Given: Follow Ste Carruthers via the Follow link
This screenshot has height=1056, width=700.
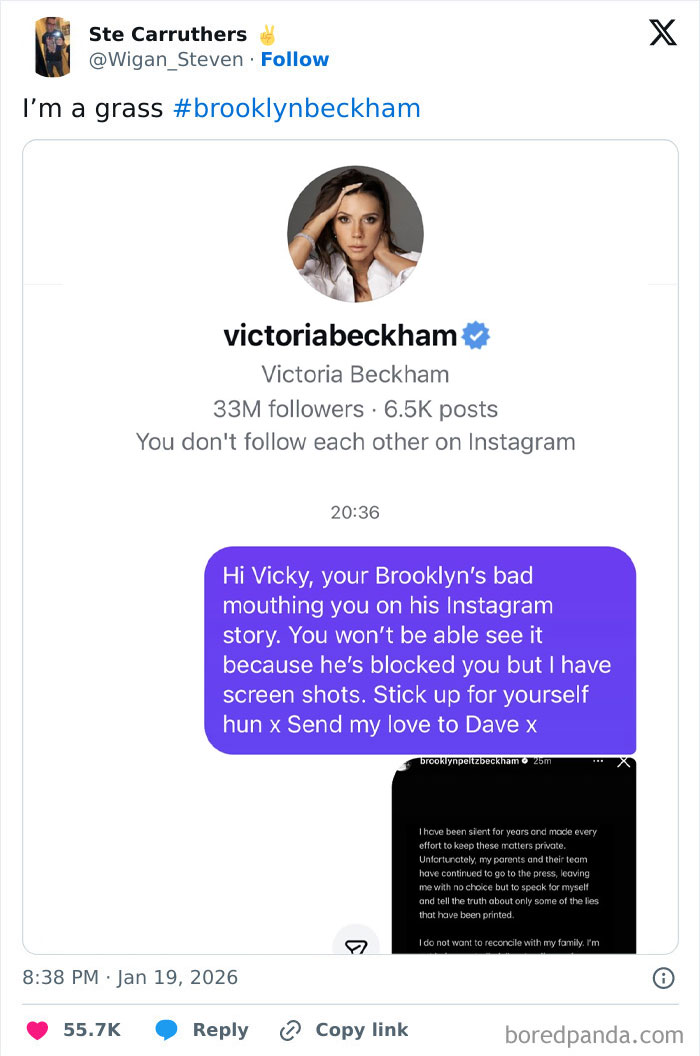Looking at the screenshot, I should click(295, 60).
